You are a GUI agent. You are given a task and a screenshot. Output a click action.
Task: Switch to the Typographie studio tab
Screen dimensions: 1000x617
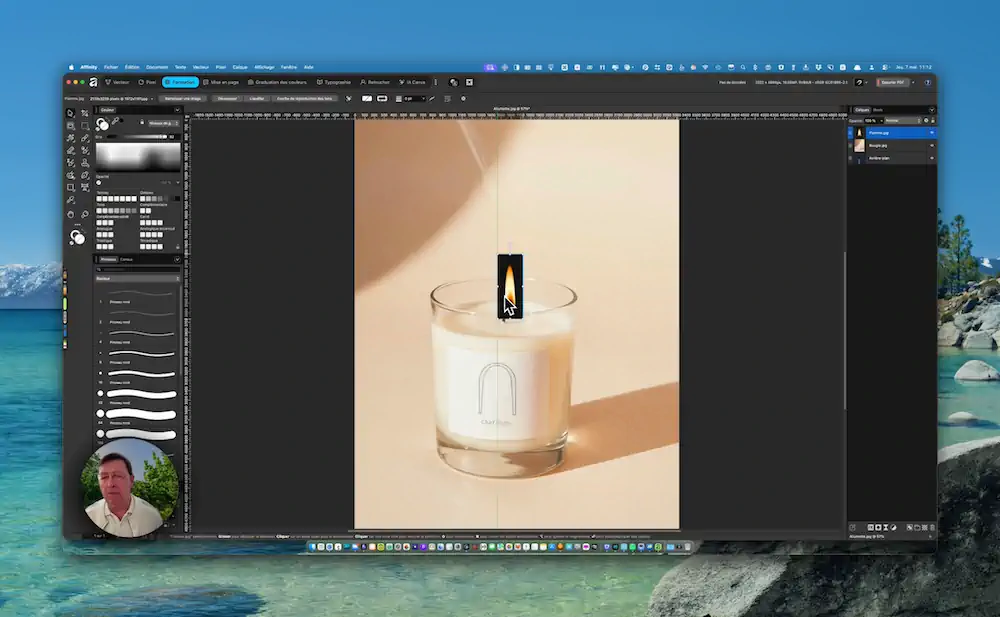coord(334,82)
